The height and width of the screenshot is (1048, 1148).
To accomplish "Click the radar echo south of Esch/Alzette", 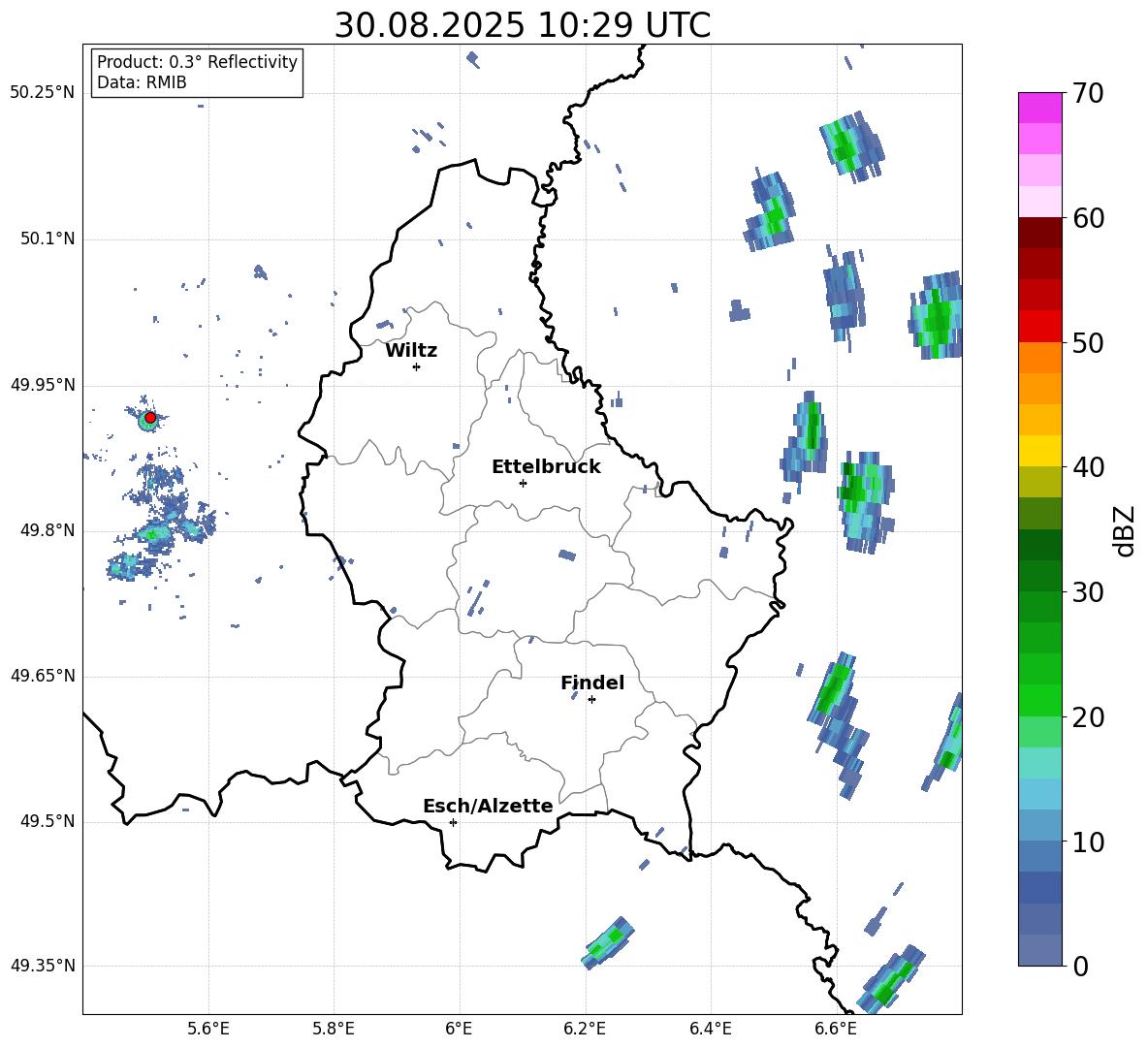I will (608, 942).
